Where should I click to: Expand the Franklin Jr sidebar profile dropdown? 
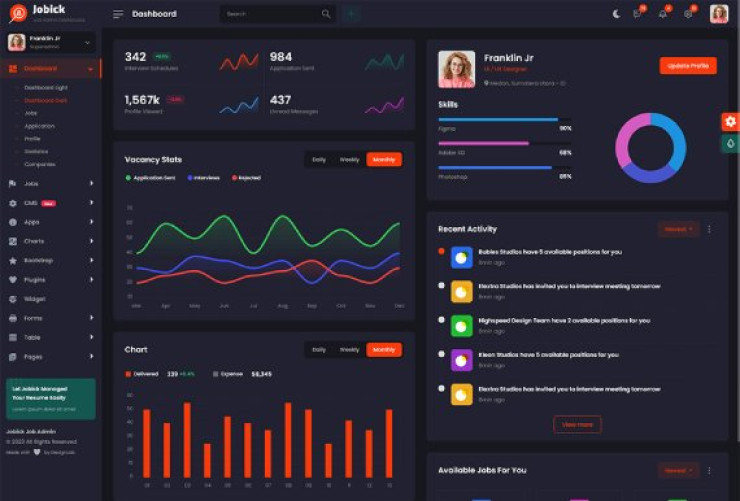coord(88,42)
